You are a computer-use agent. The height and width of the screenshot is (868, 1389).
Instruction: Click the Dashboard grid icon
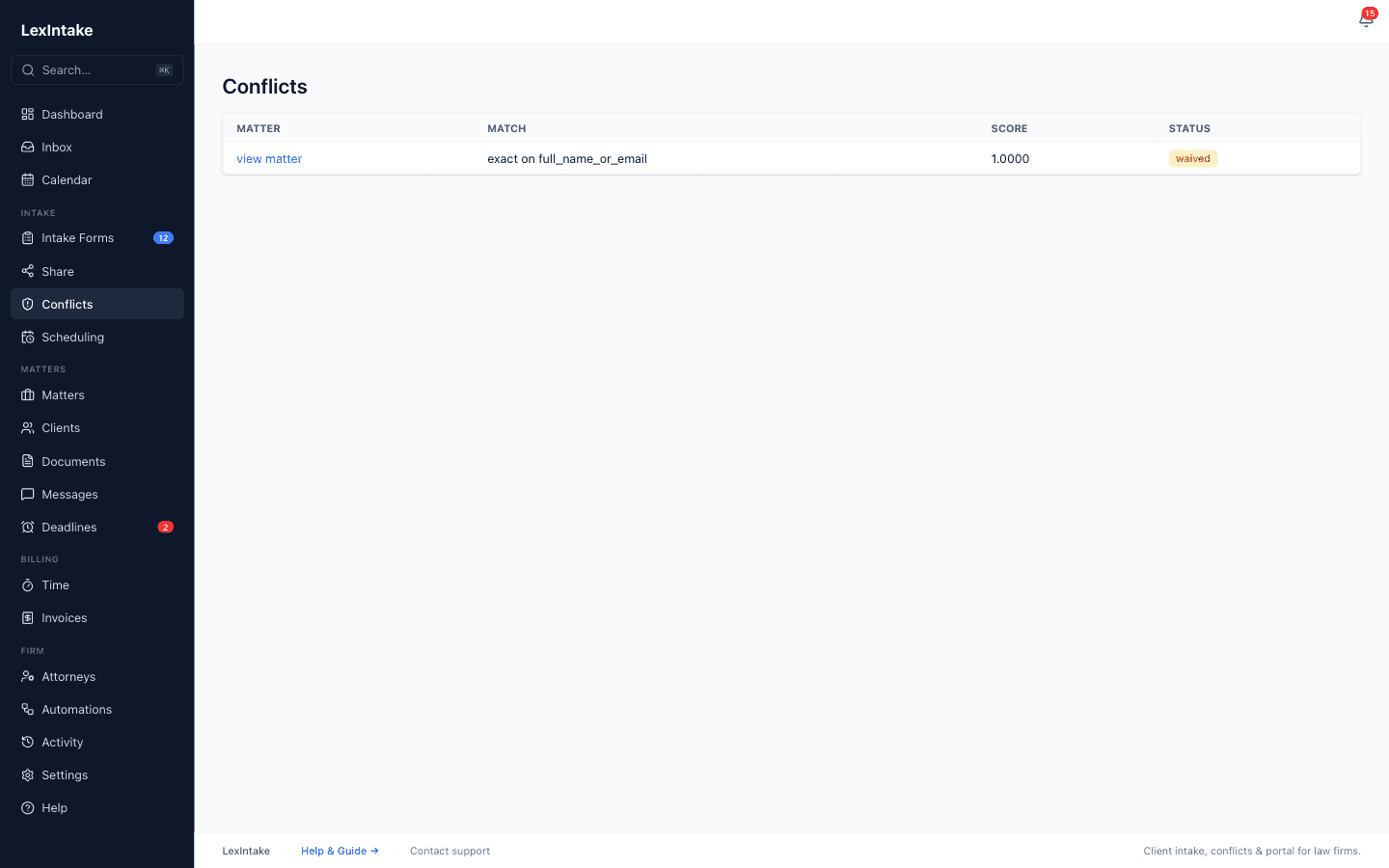point(28,114)
